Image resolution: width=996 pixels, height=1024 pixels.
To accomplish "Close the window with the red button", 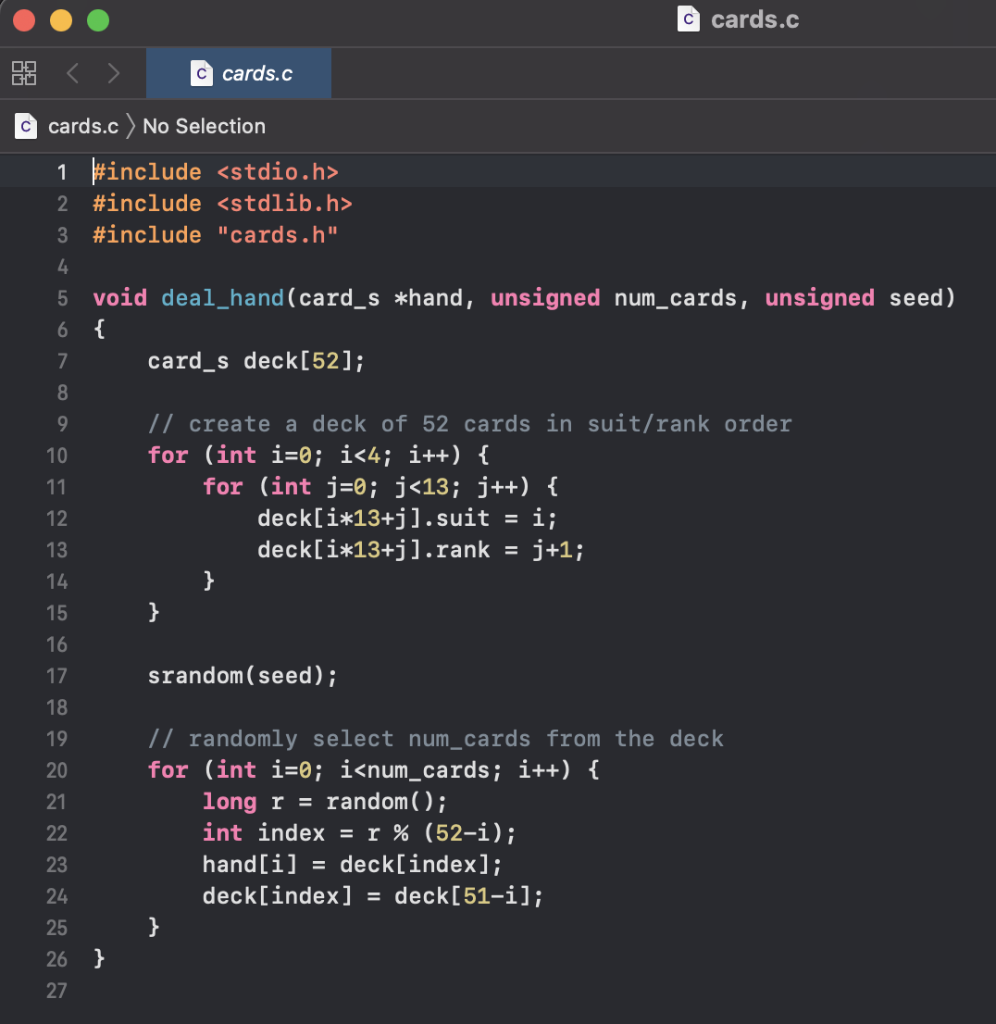I will (24, 20).
